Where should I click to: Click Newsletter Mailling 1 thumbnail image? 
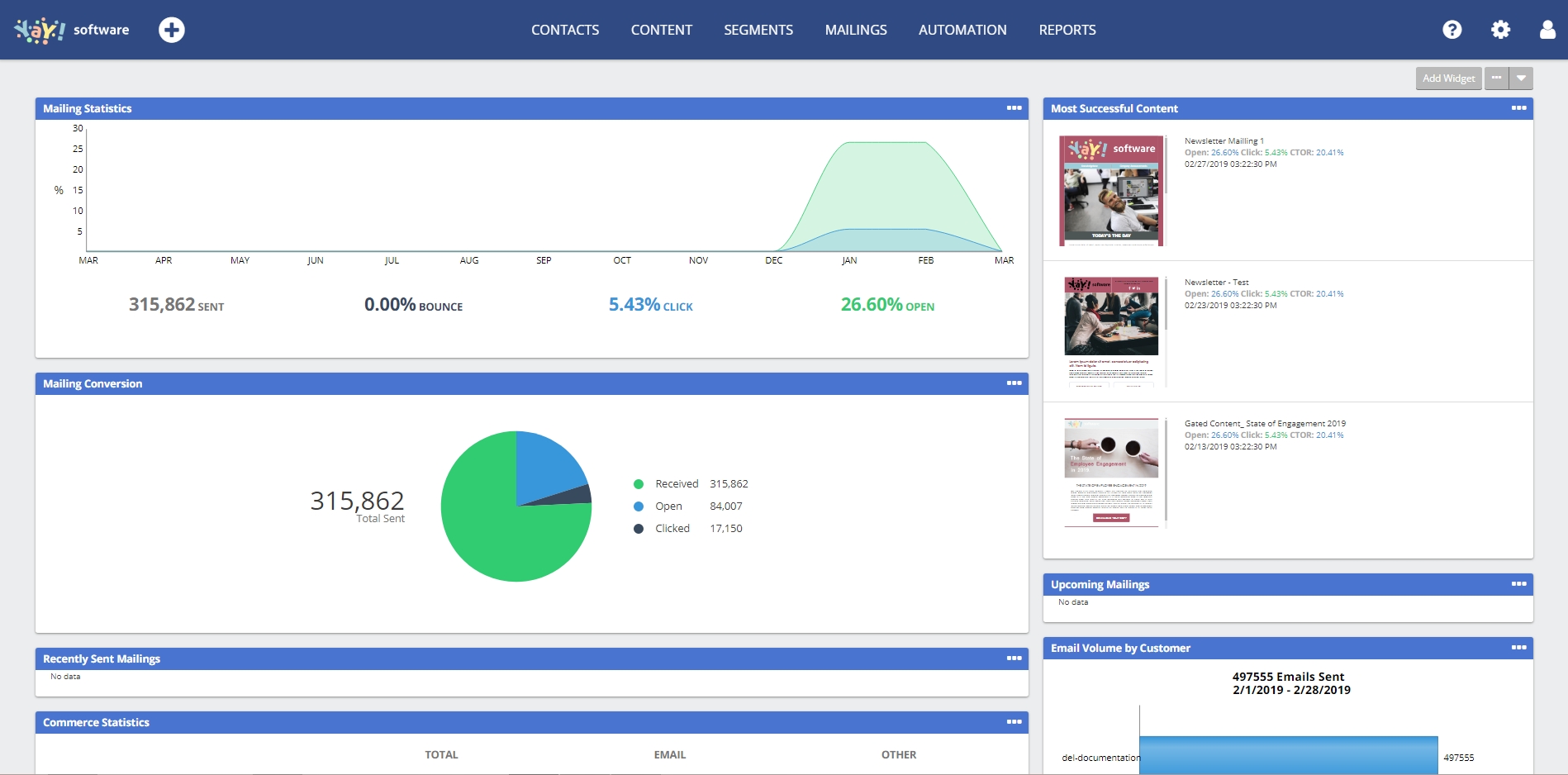pos(1111,191)
